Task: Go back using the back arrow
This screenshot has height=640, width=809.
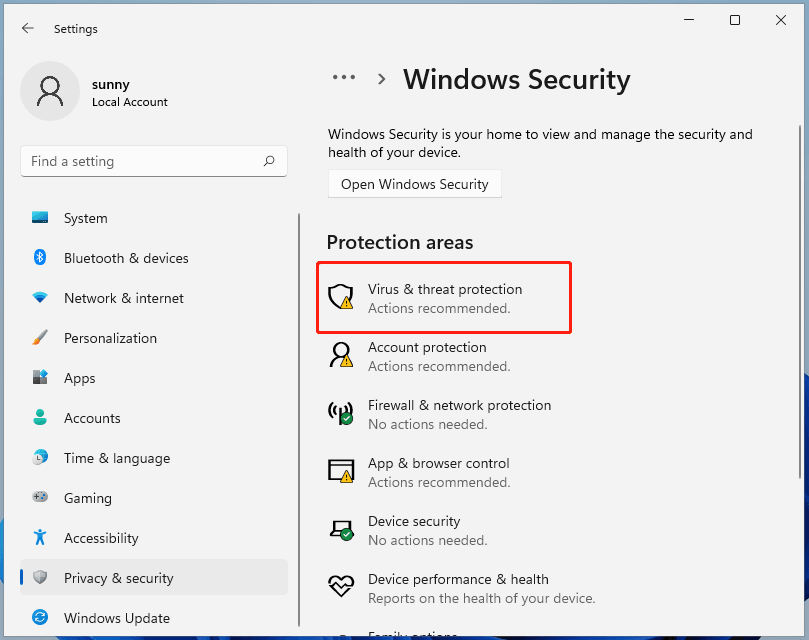Action: click(x=27, y=29)
